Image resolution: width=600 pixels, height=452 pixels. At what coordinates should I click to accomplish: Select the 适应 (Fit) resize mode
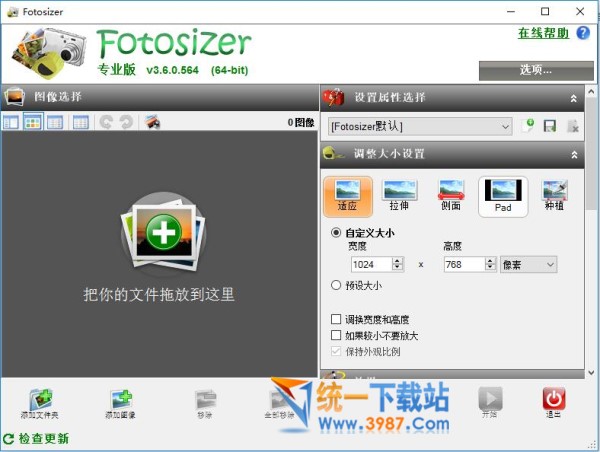pos(347,196)
